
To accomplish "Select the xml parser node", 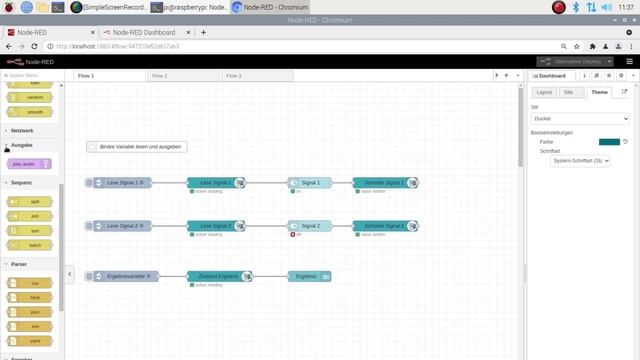I will [x=30, y=327].
